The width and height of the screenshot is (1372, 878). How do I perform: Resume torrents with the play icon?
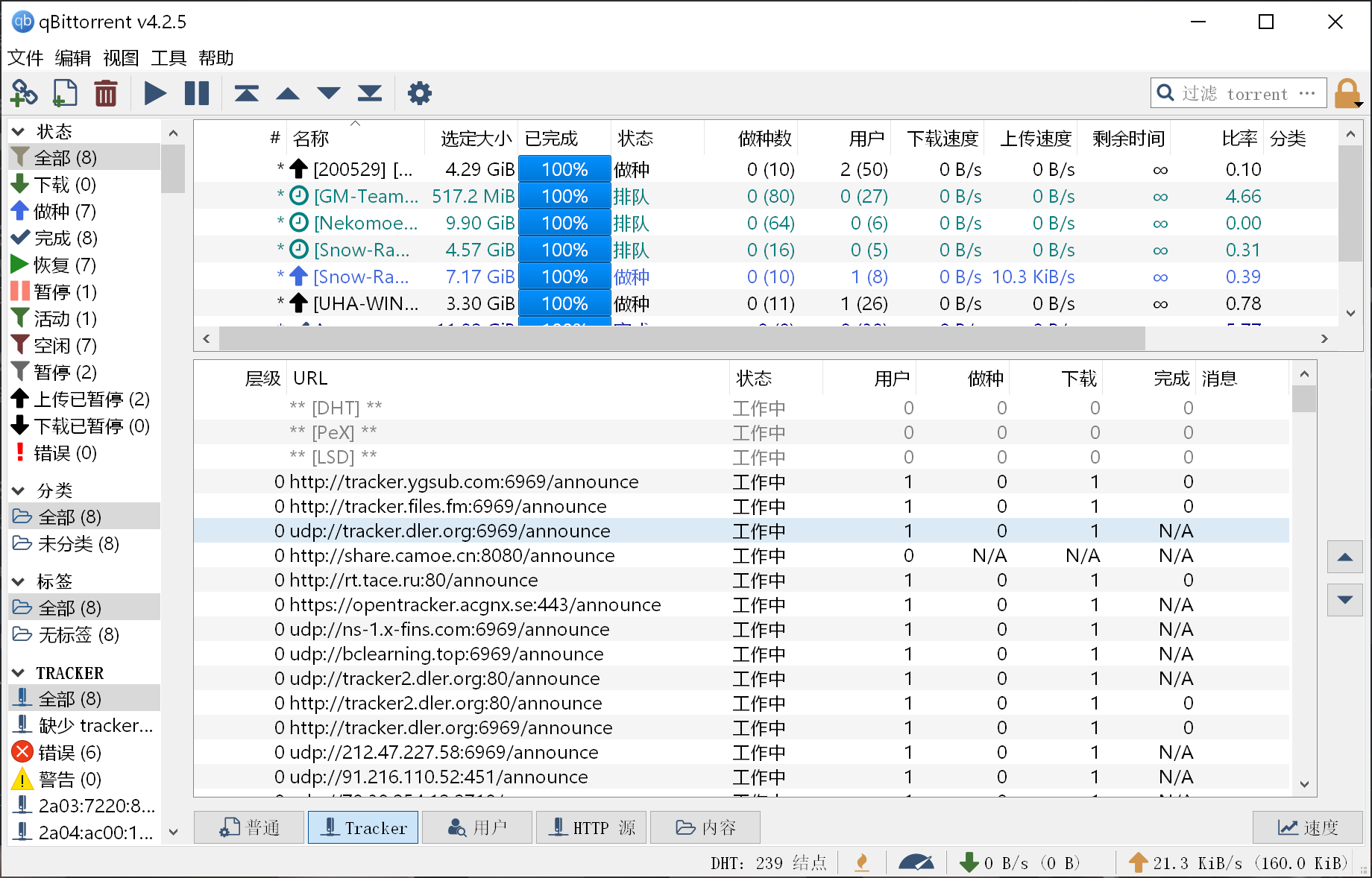coord(155,93)
